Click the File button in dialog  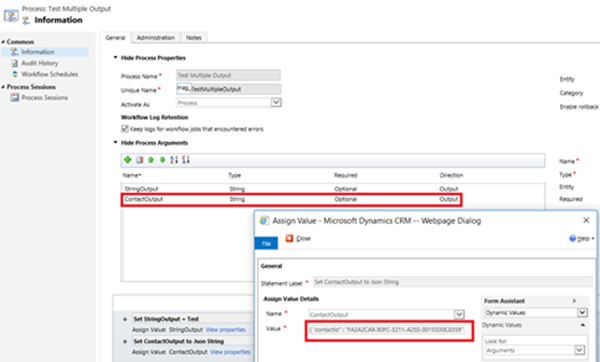tap(266, 243)
